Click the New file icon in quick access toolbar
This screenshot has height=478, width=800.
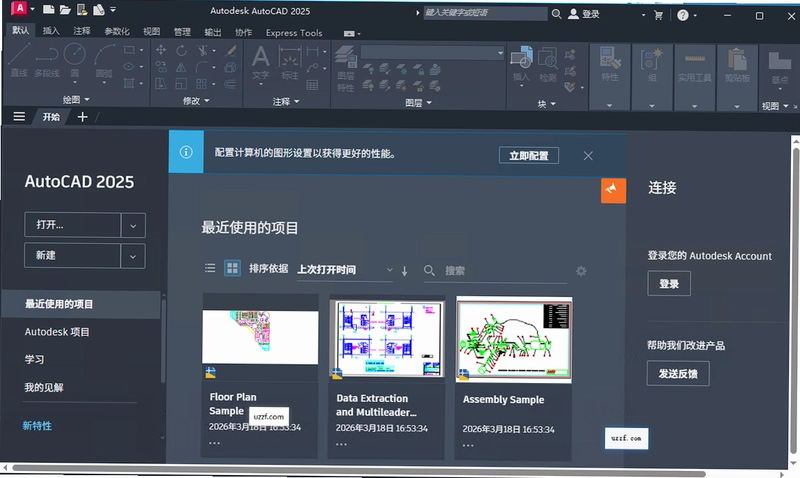coord(48,9)
